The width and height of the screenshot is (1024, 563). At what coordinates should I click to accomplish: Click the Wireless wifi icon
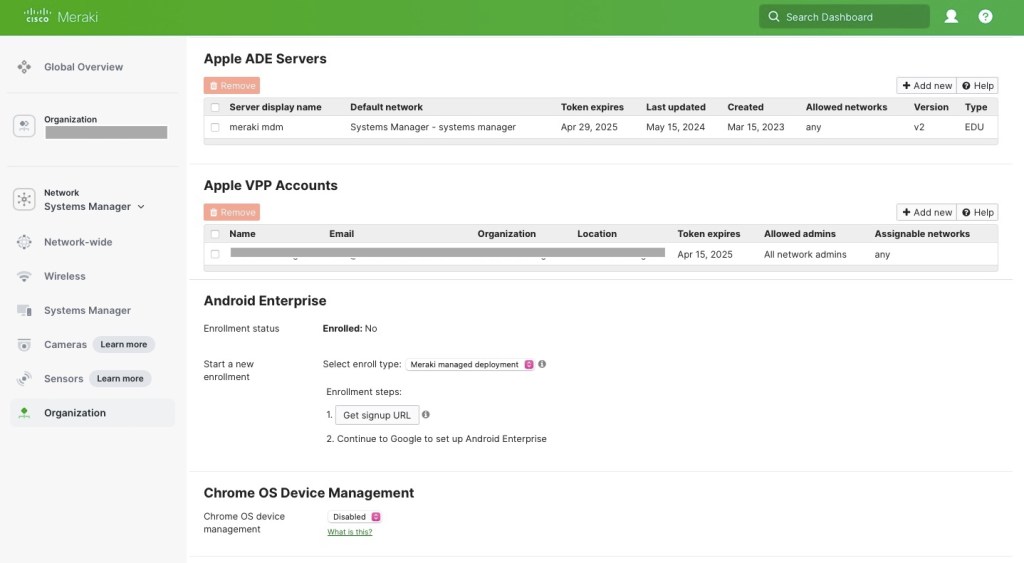point(24,276)
